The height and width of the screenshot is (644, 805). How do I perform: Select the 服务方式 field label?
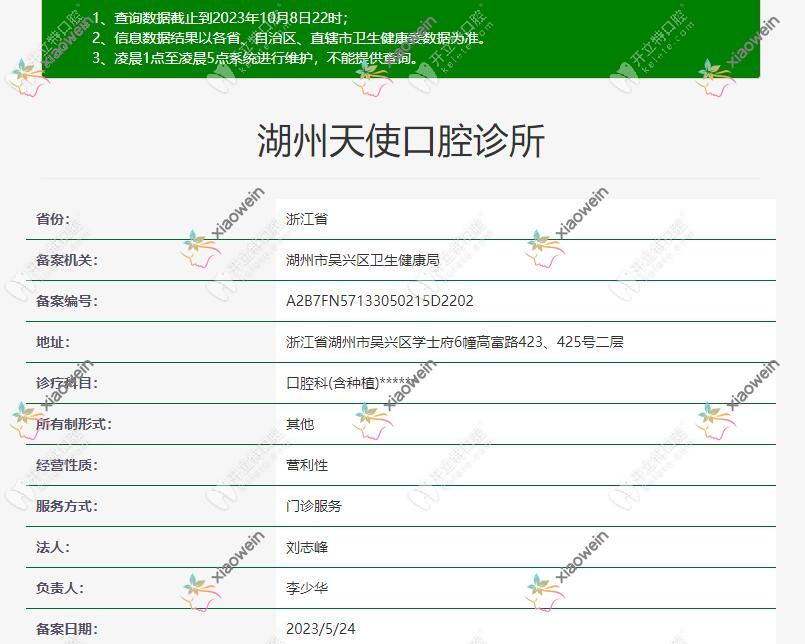pyautogui.click(x=66, y=506)
